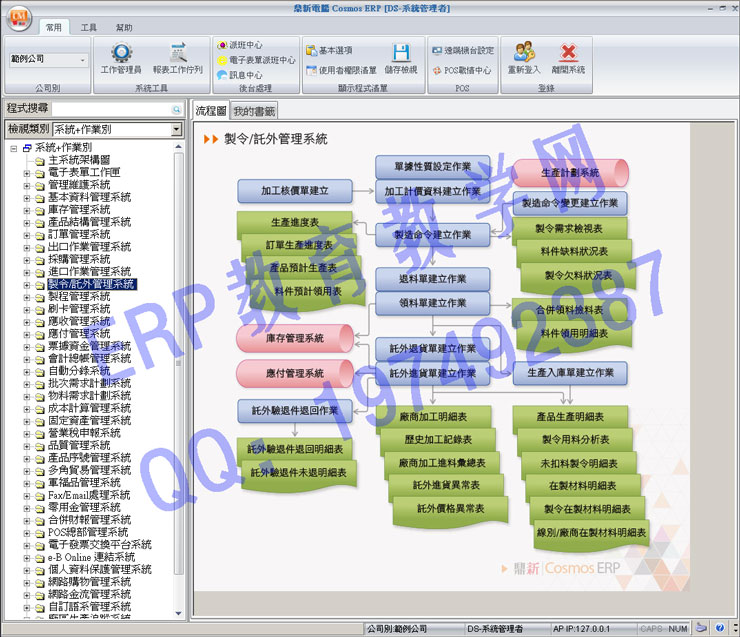
Task: Open 生產計劃系統 pink flow node
Action: 570,173
